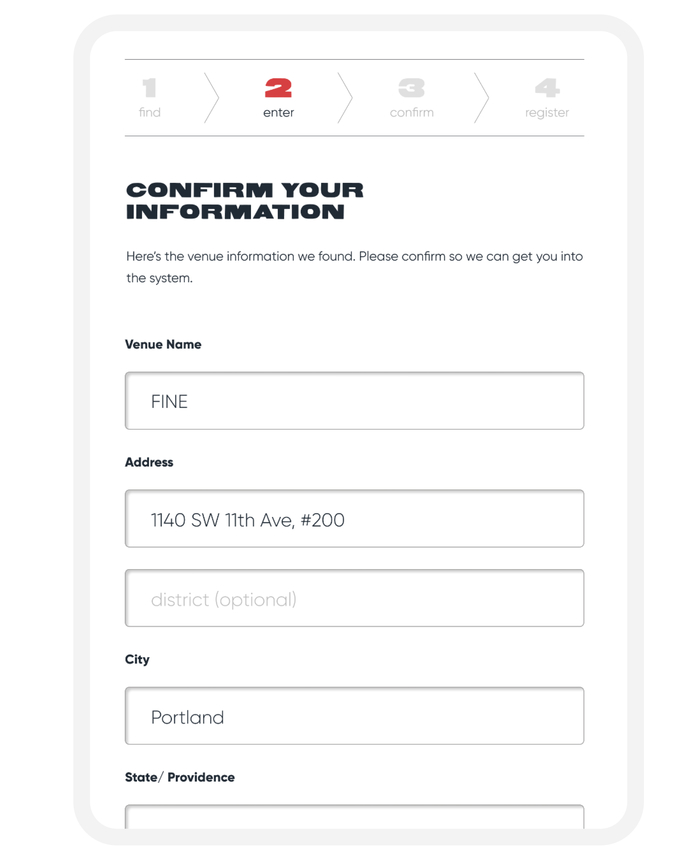Click the Confirm Your Information heading
700x862 pixels.
tap(245, 201)
